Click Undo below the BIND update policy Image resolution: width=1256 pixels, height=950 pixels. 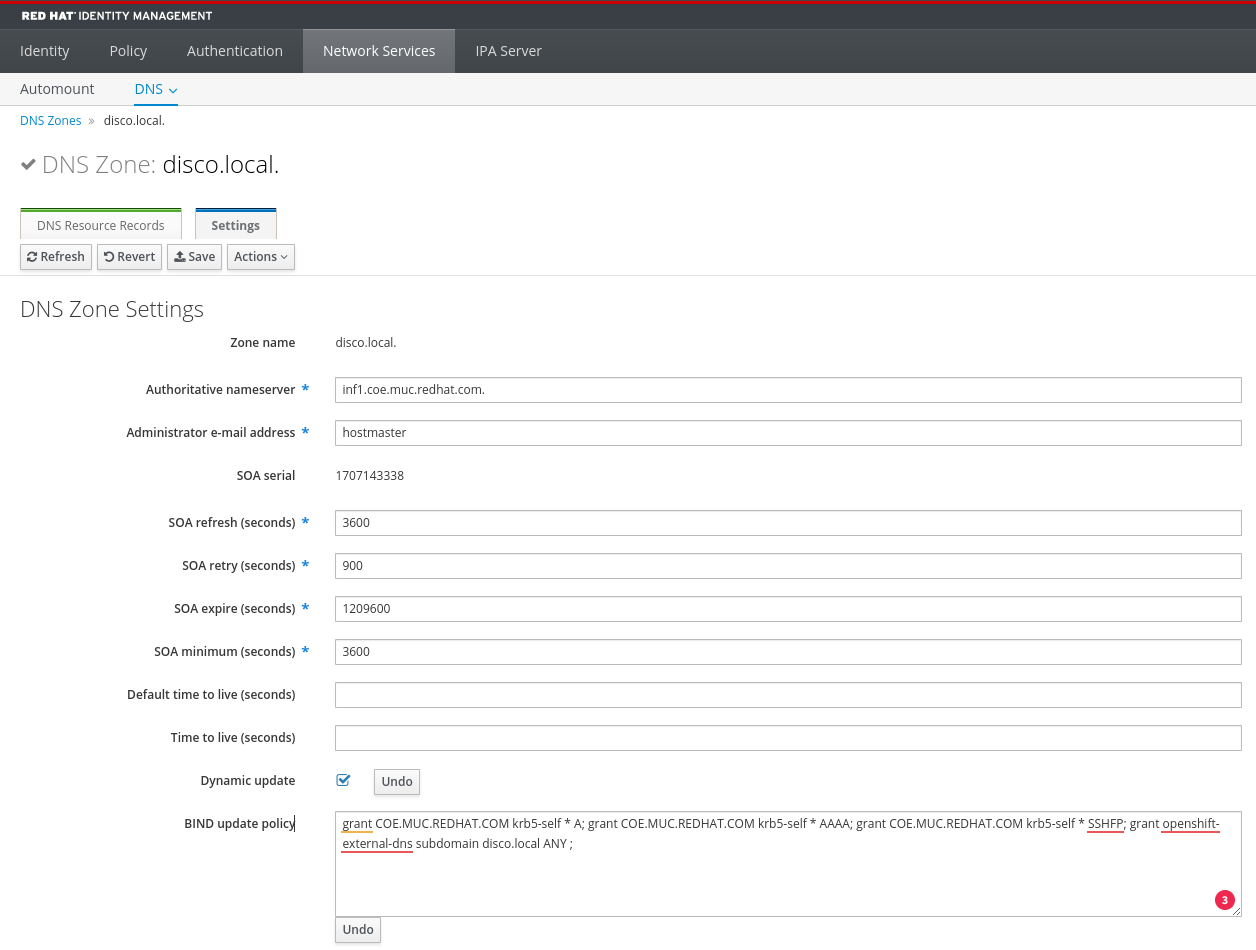pos(357,929)
